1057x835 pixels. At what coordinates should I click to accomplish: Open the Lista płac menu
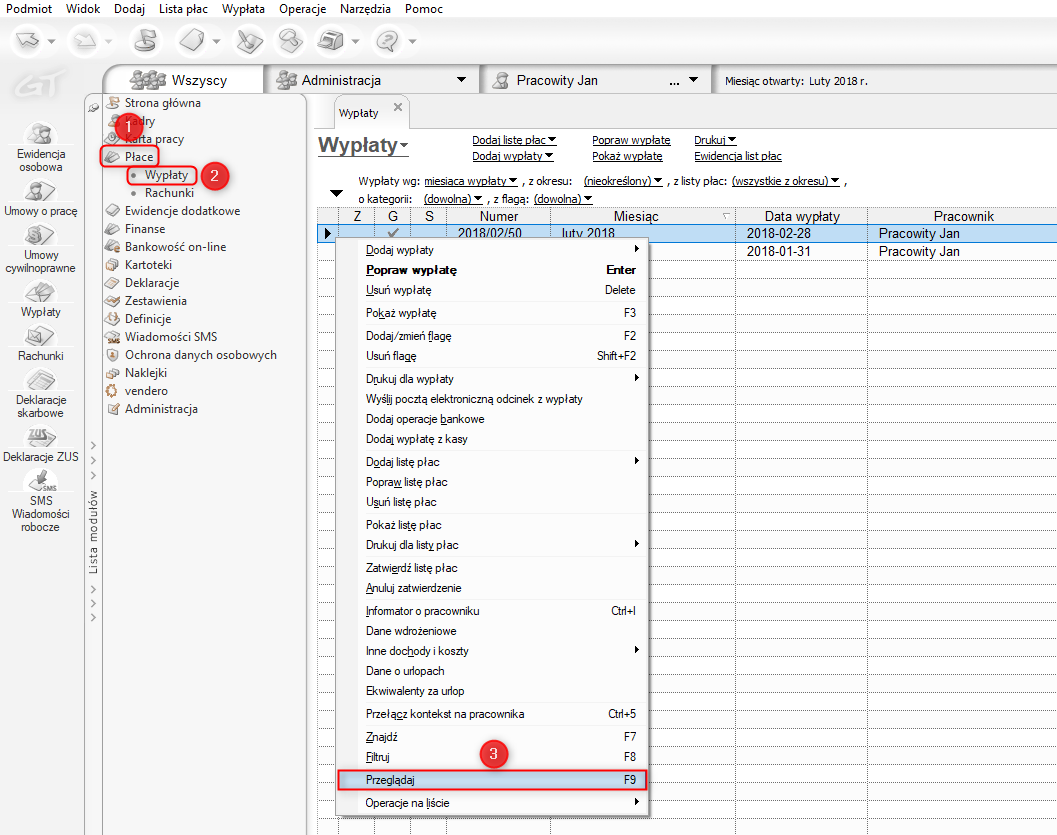[x=183, y=9]
